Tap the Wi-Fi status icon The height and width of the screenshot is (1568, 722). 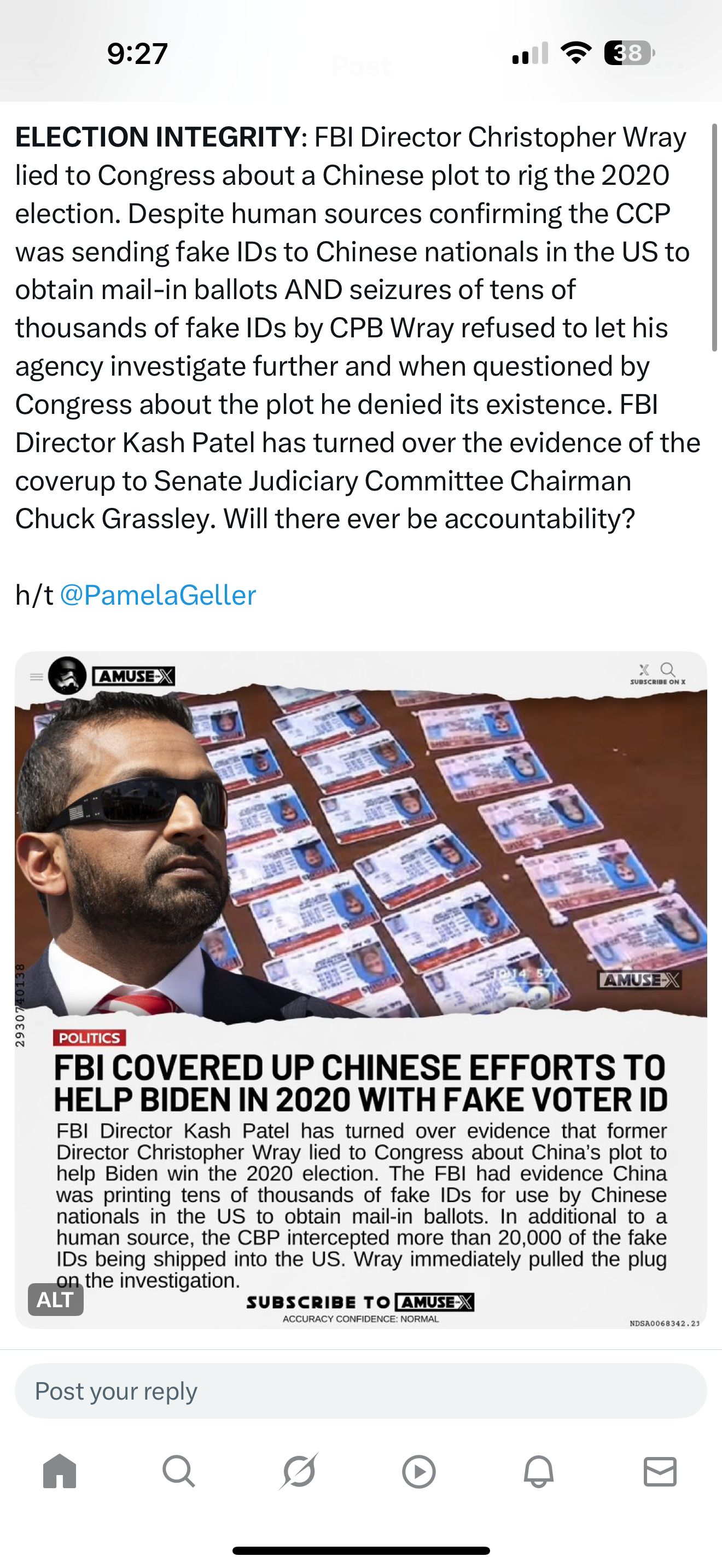pos(577,53)
